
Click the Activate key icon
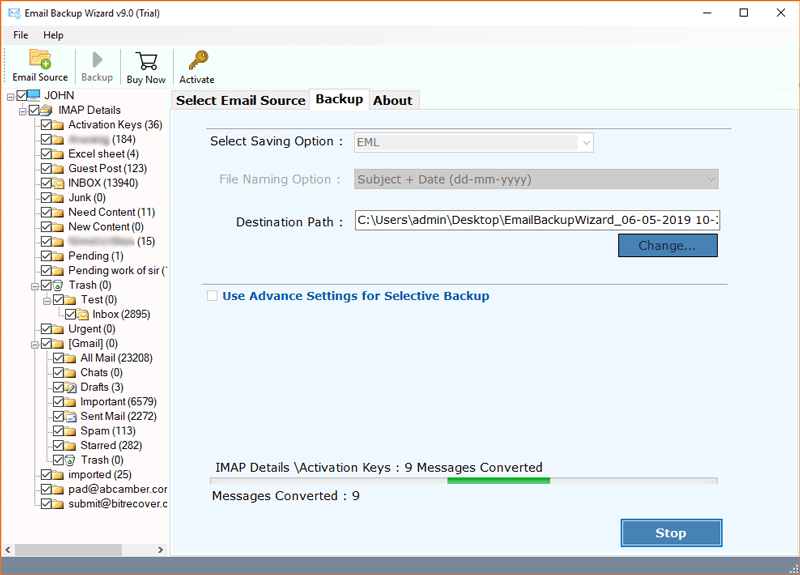(x=197, y=59)
